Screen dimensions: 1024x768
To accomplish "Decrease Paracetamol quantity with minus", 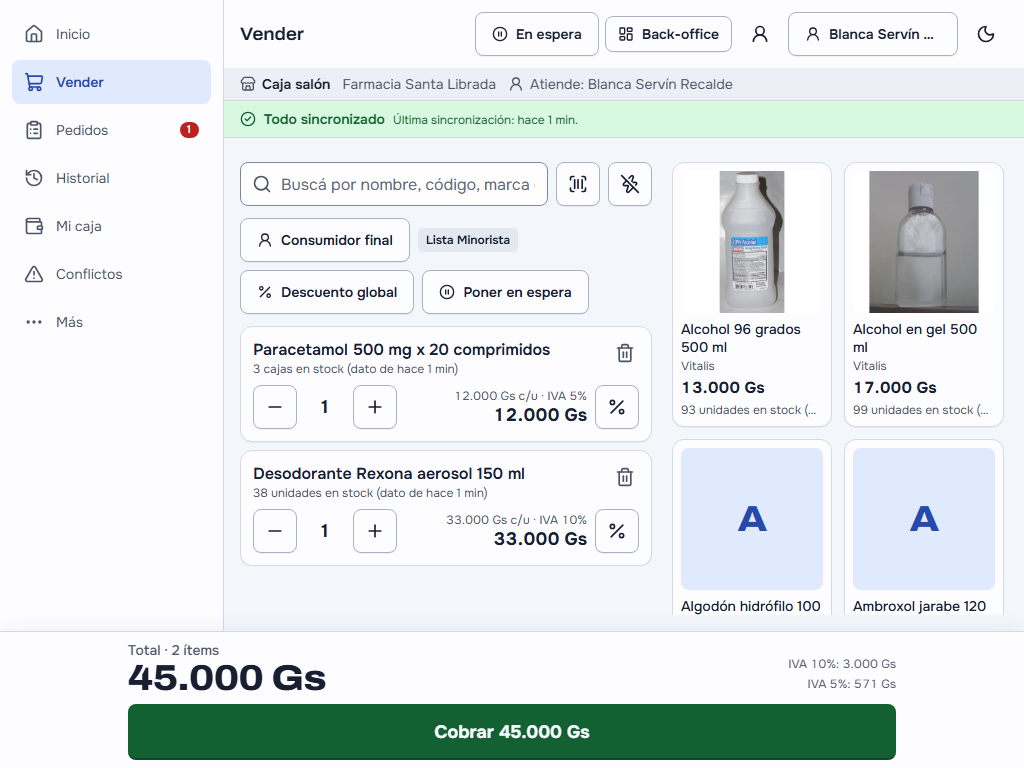I will tap(275, 407).
